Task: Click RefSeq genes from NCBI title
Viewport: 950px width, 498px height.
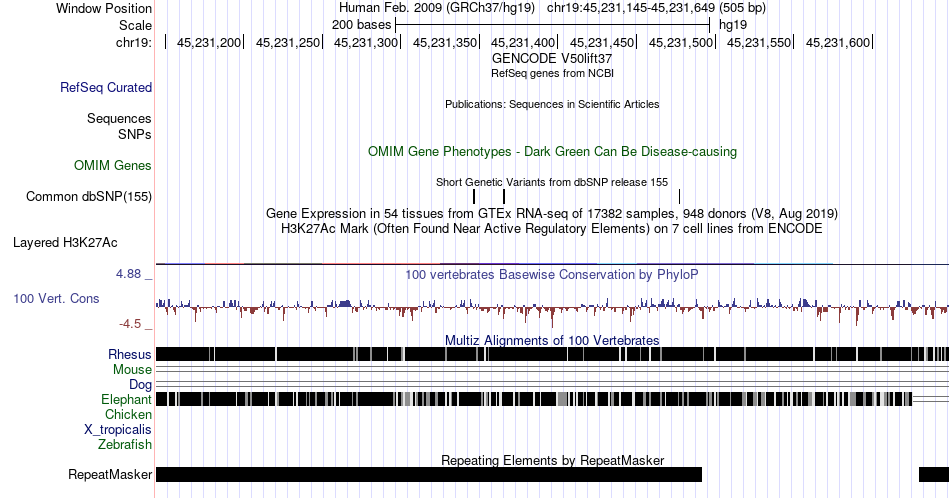Action: pyautogui.click(x=552, y=73)
